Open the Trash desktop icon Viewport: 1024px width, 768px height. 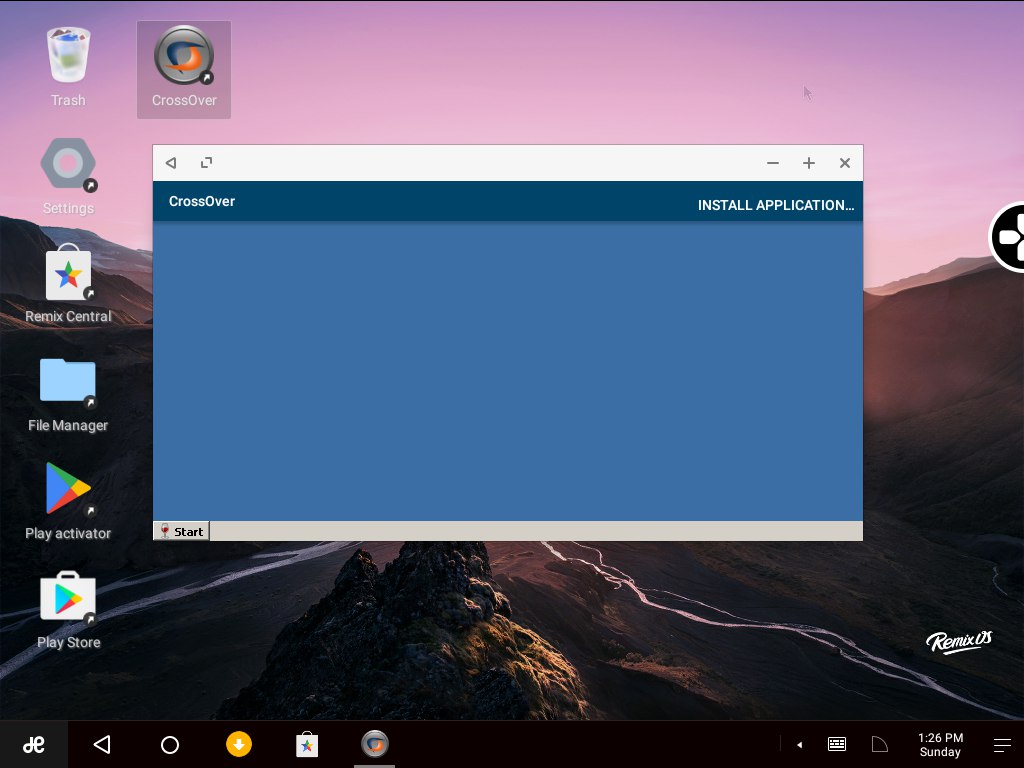69,66
